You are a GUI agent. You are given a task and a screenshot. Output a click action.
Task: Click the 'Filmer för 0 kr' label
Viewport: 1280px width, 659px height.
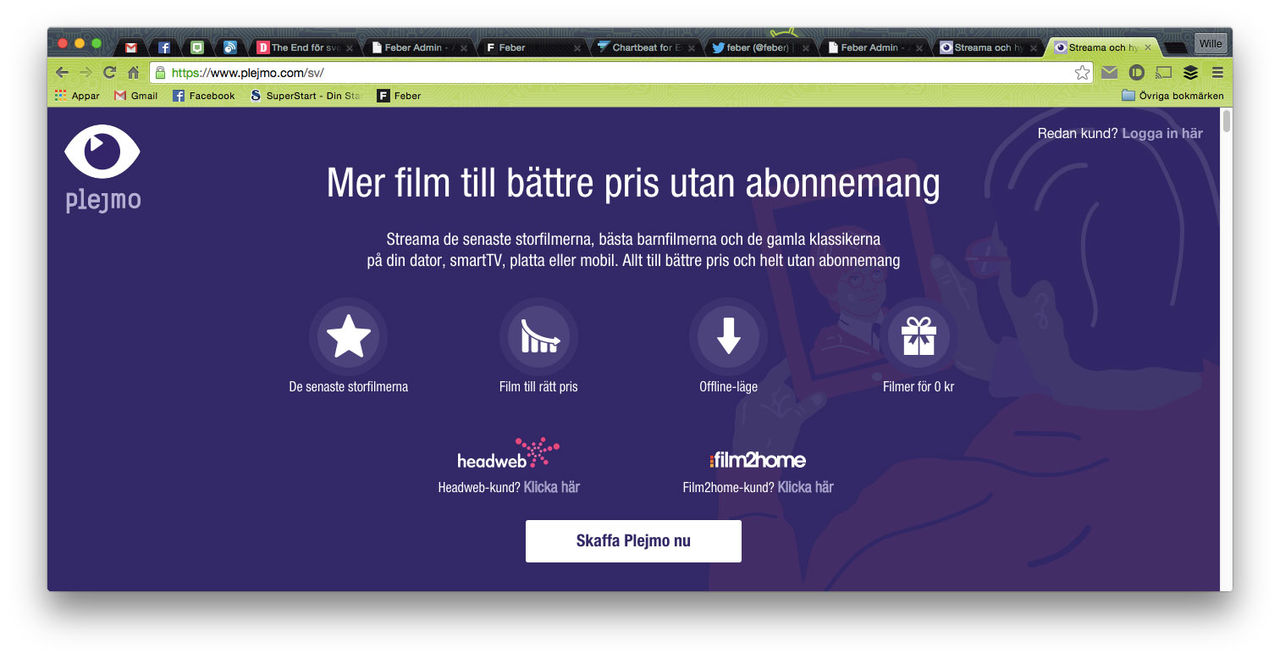918,386
